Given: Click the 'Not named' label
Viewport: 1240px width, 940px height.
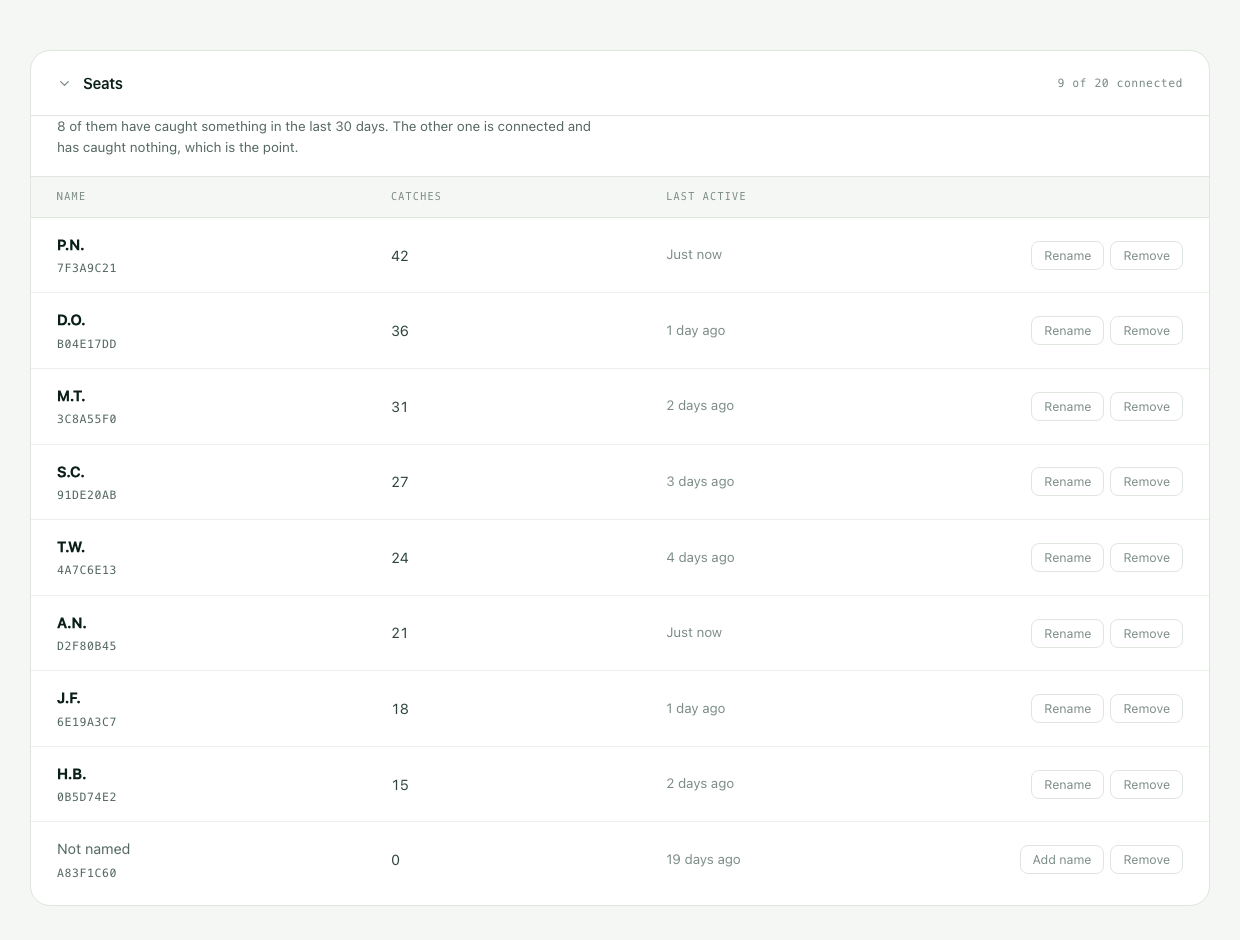Looking at the screenshot, I should point(94,849).
